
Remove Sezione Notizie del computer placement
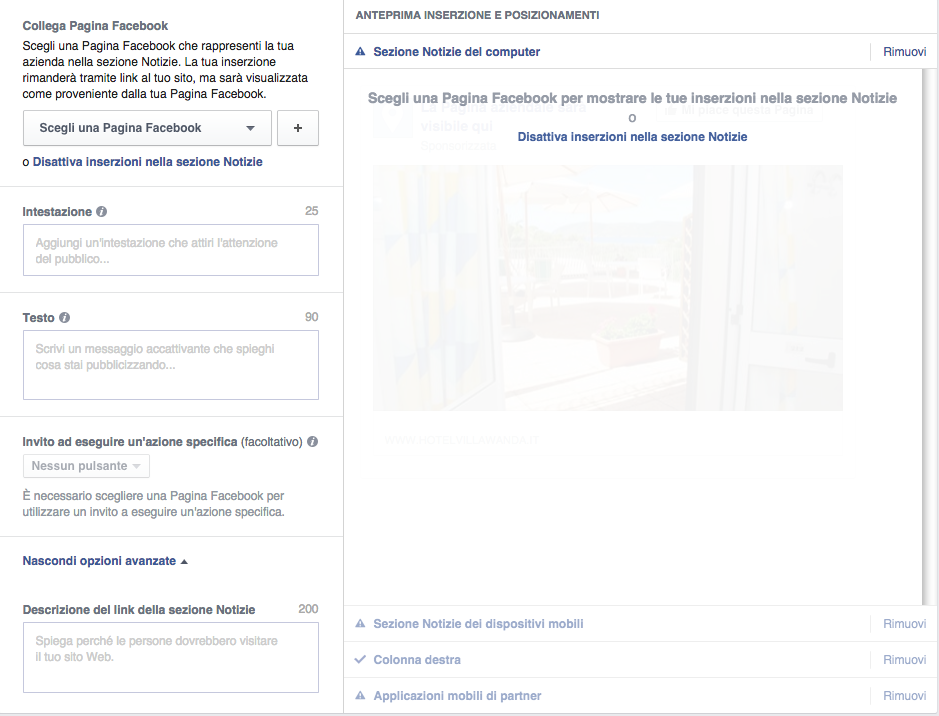(904, 51)
